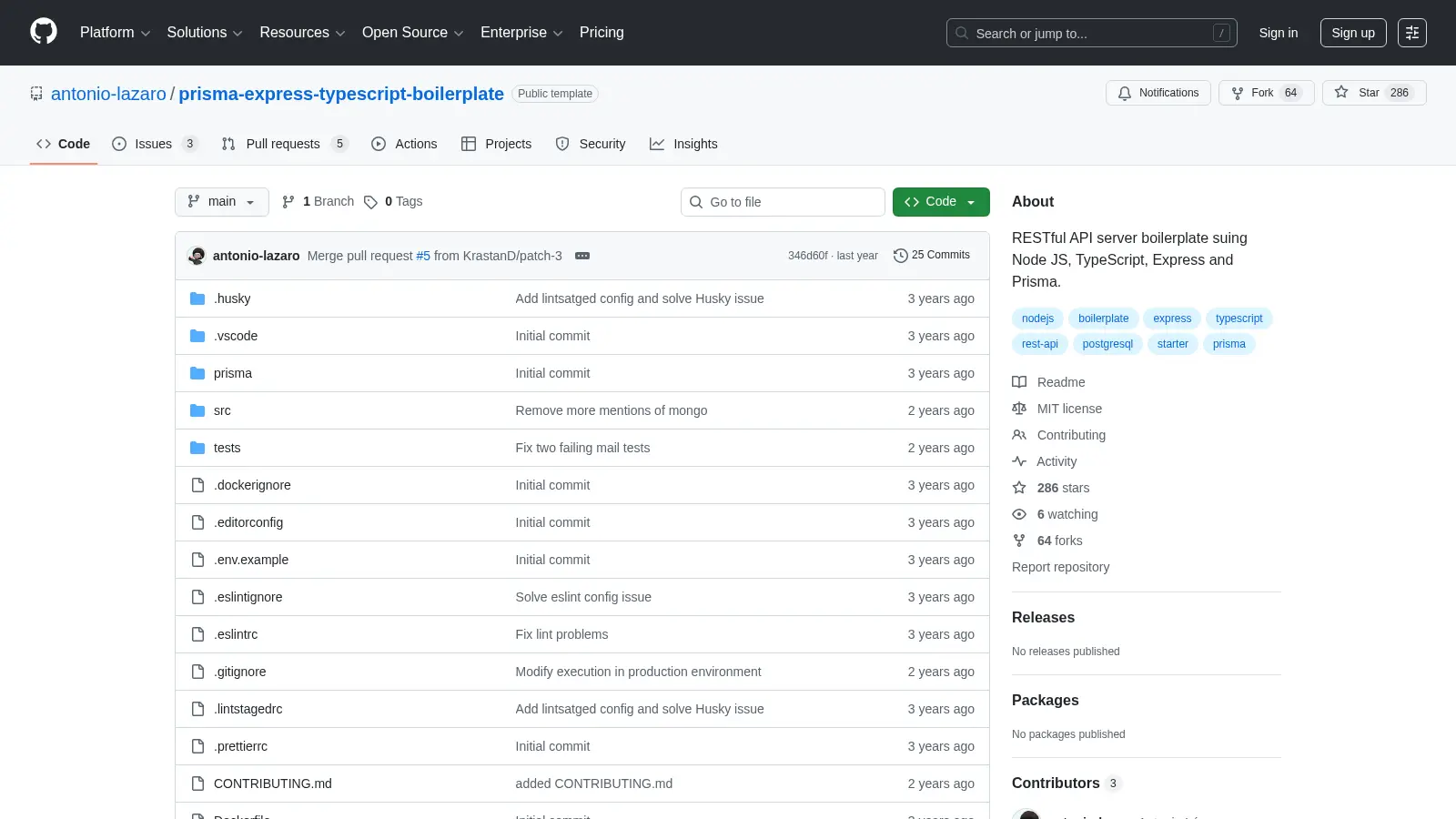Screen dimensions: 1456x819
Task: Open the green Code clone dropdown
Action: coord(941,202)
